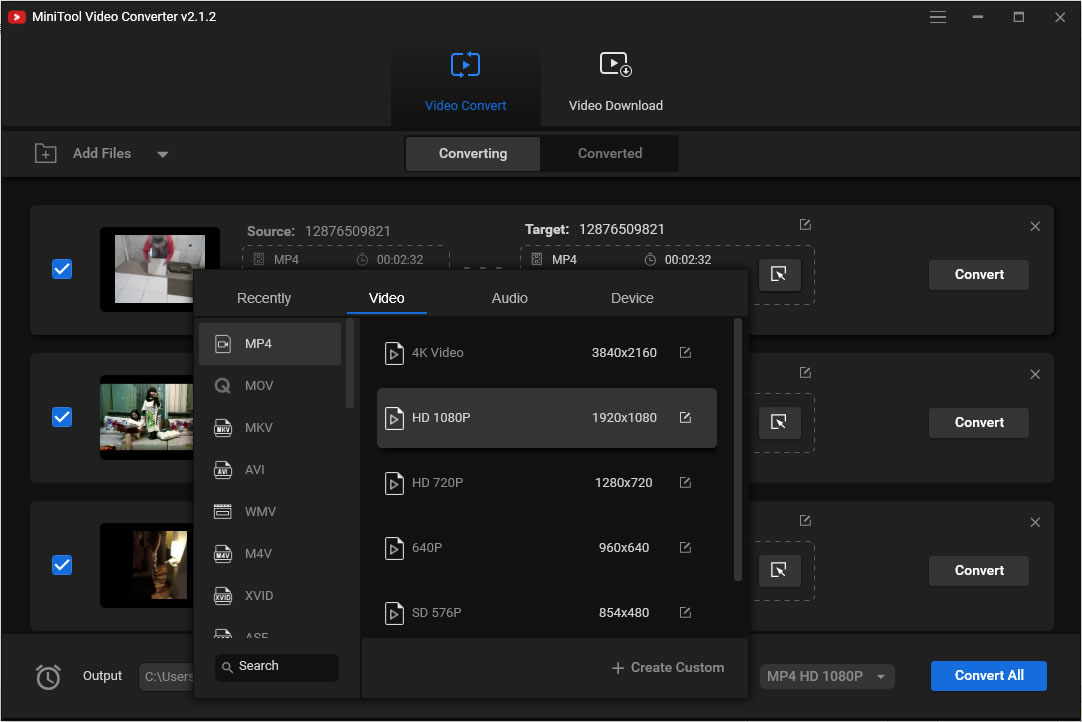Open the hamburger menu in title bar

click(x=937, y=17)
